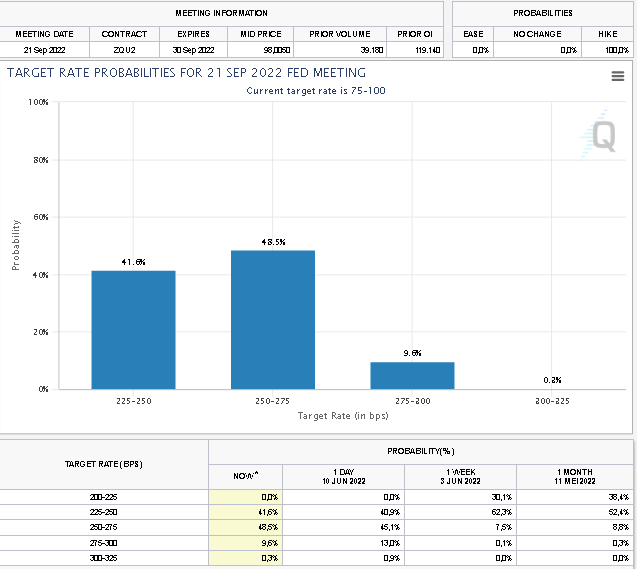This screenshot has width=637, height=569.
Task: Click the 'Current target rate is 75-100' subtitle
Action: click(316, 91)
